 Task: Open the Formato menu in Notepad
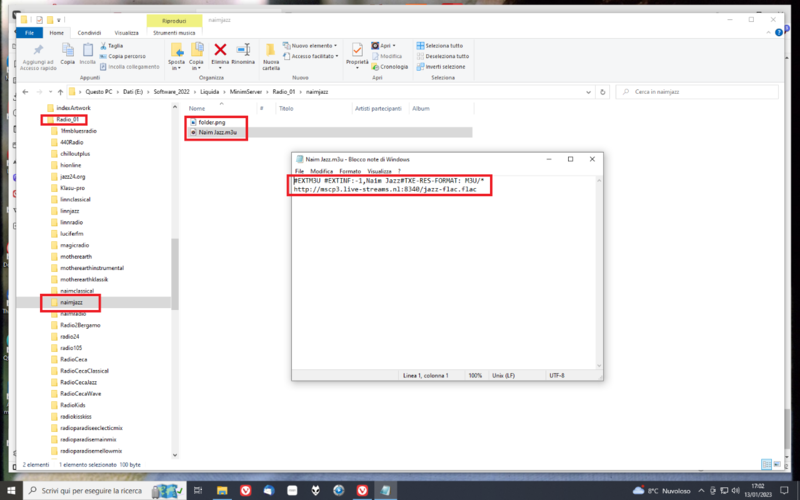(350, 171)
